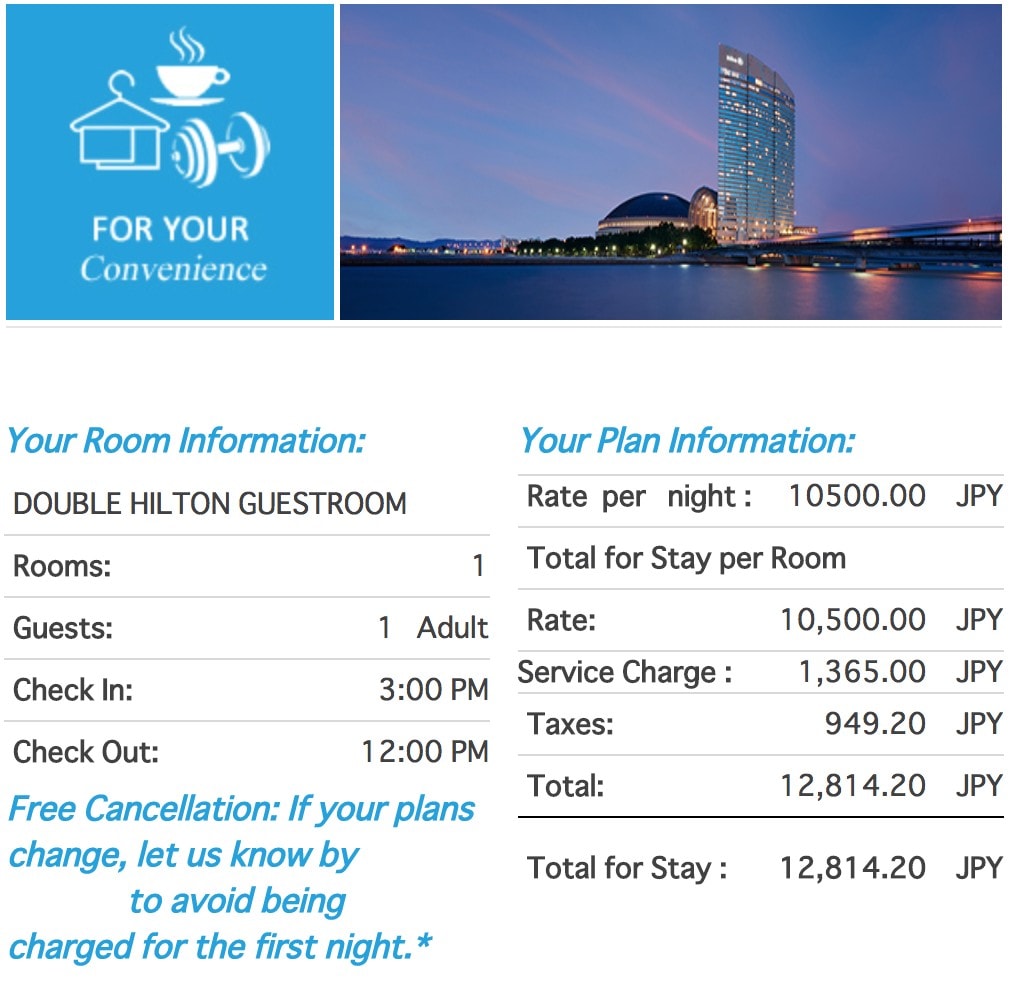Click the Taxes amount 949.20
Screen dimensions: 1020x1002
tap(875, 724)
